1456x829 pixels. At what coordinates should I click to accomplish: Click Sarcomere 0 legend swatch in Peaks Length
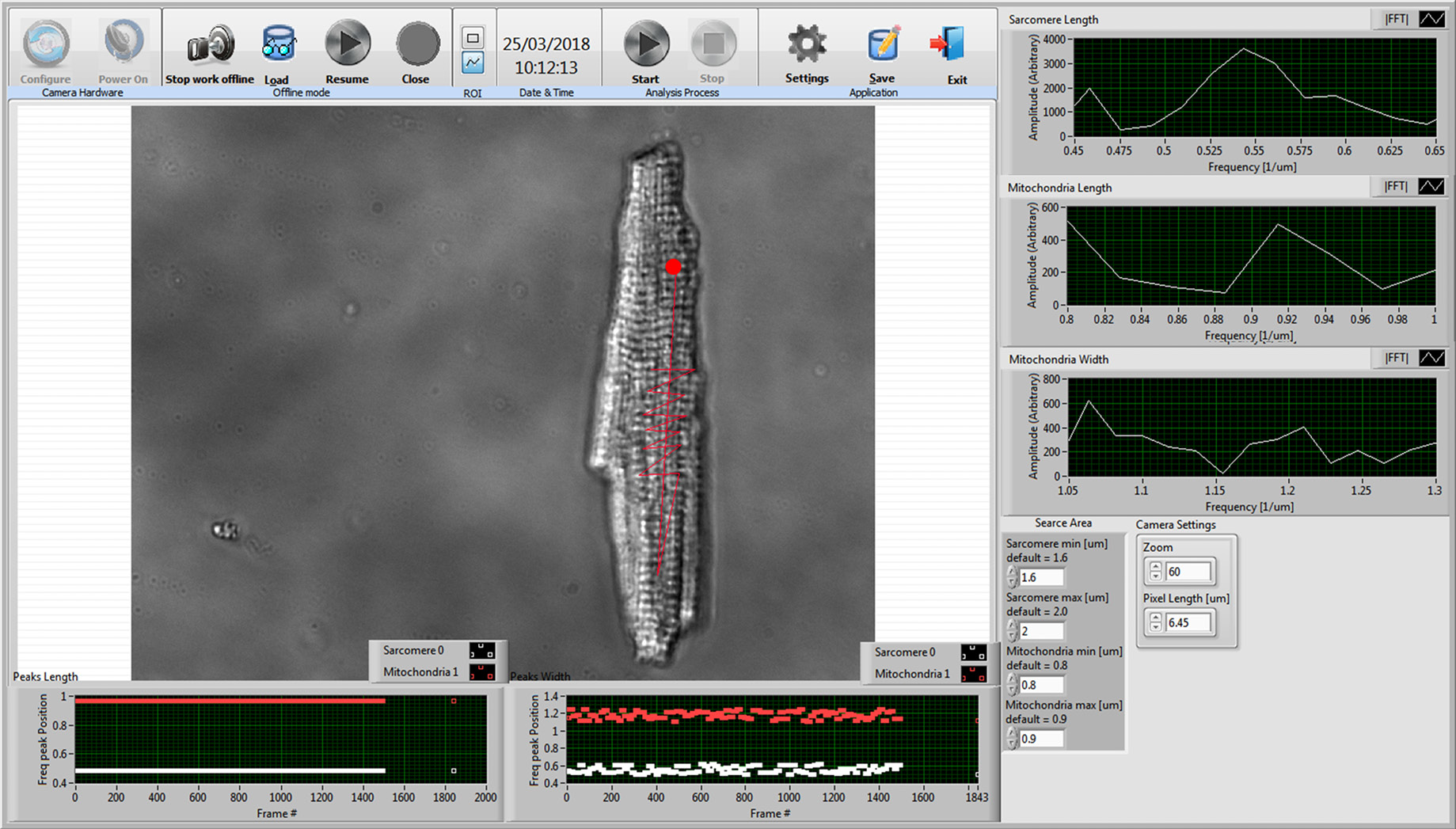[482, 651]
